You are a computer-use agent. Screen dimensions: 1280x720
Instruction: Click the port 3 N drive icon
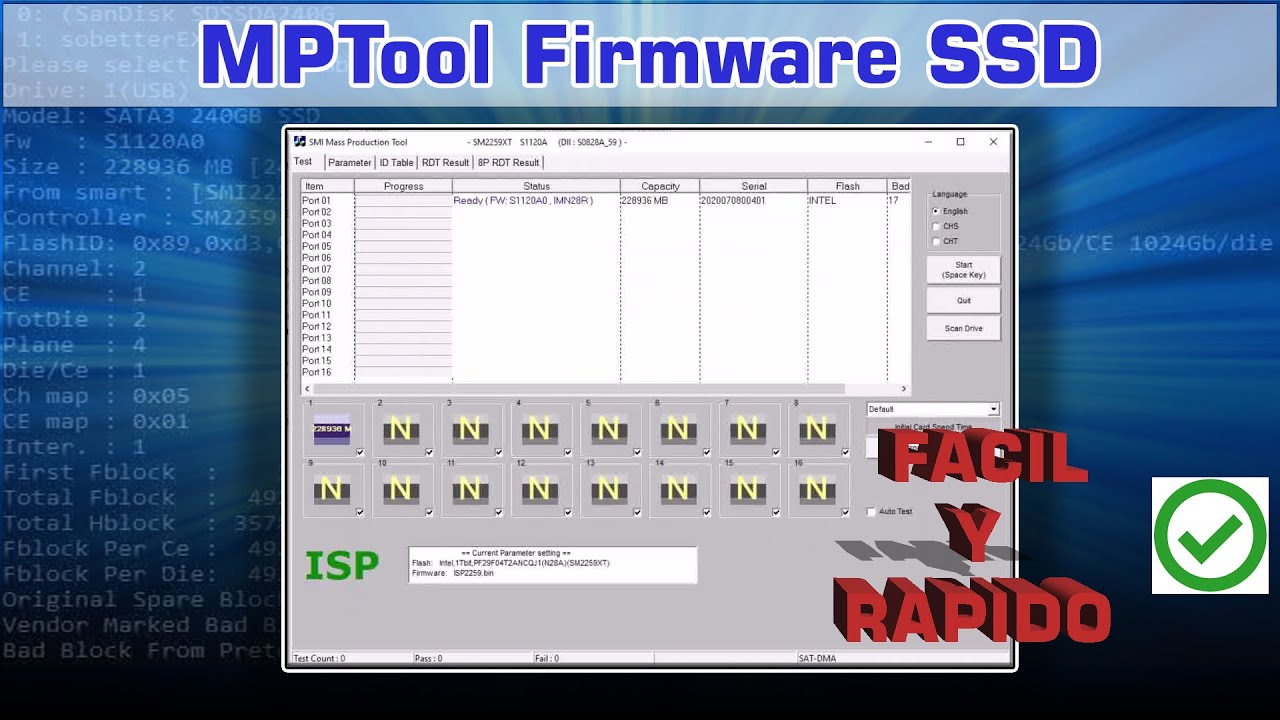pos(470,430)
